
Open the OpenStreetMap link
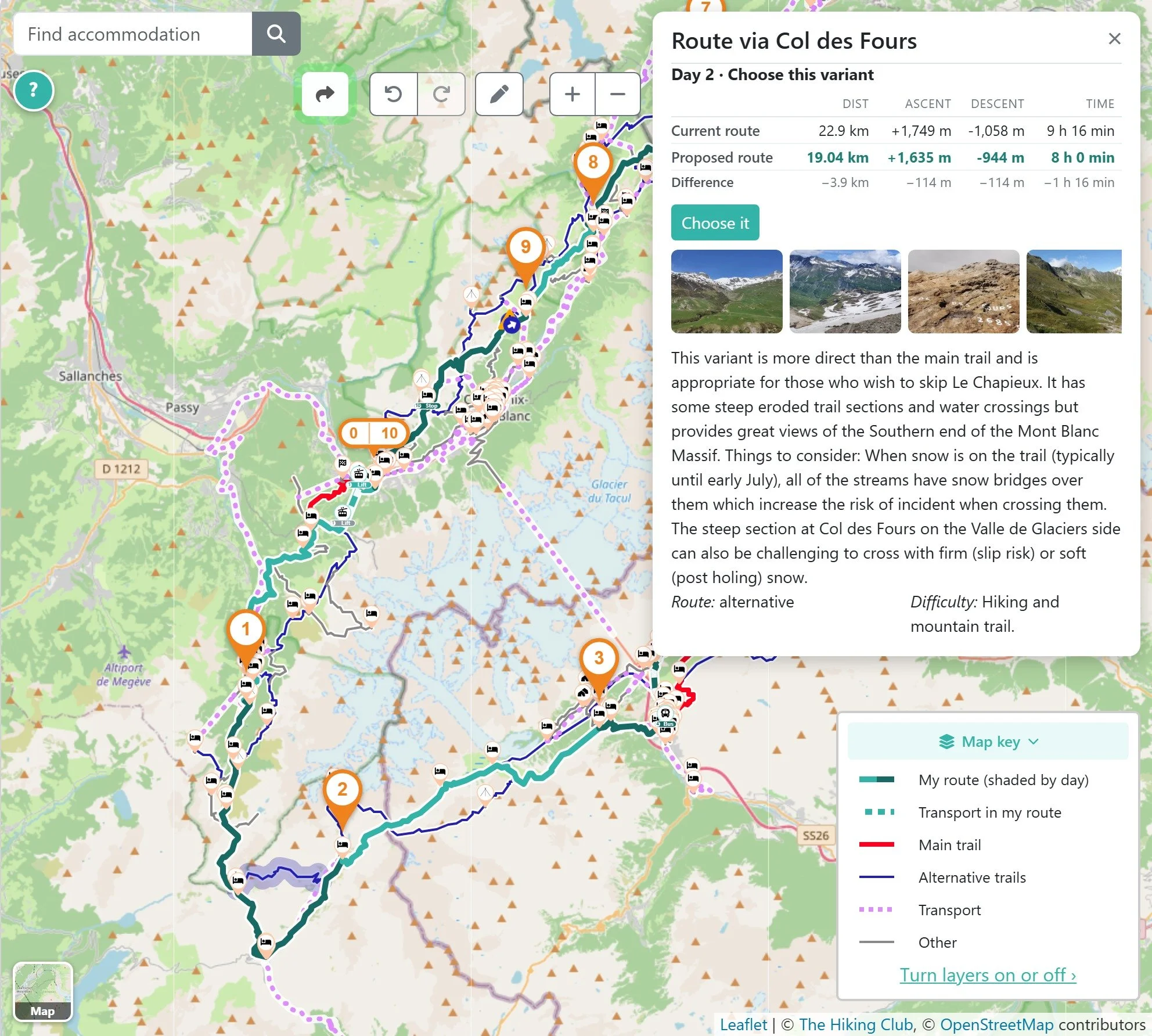pyautogui.click(x=996, y=1024)
